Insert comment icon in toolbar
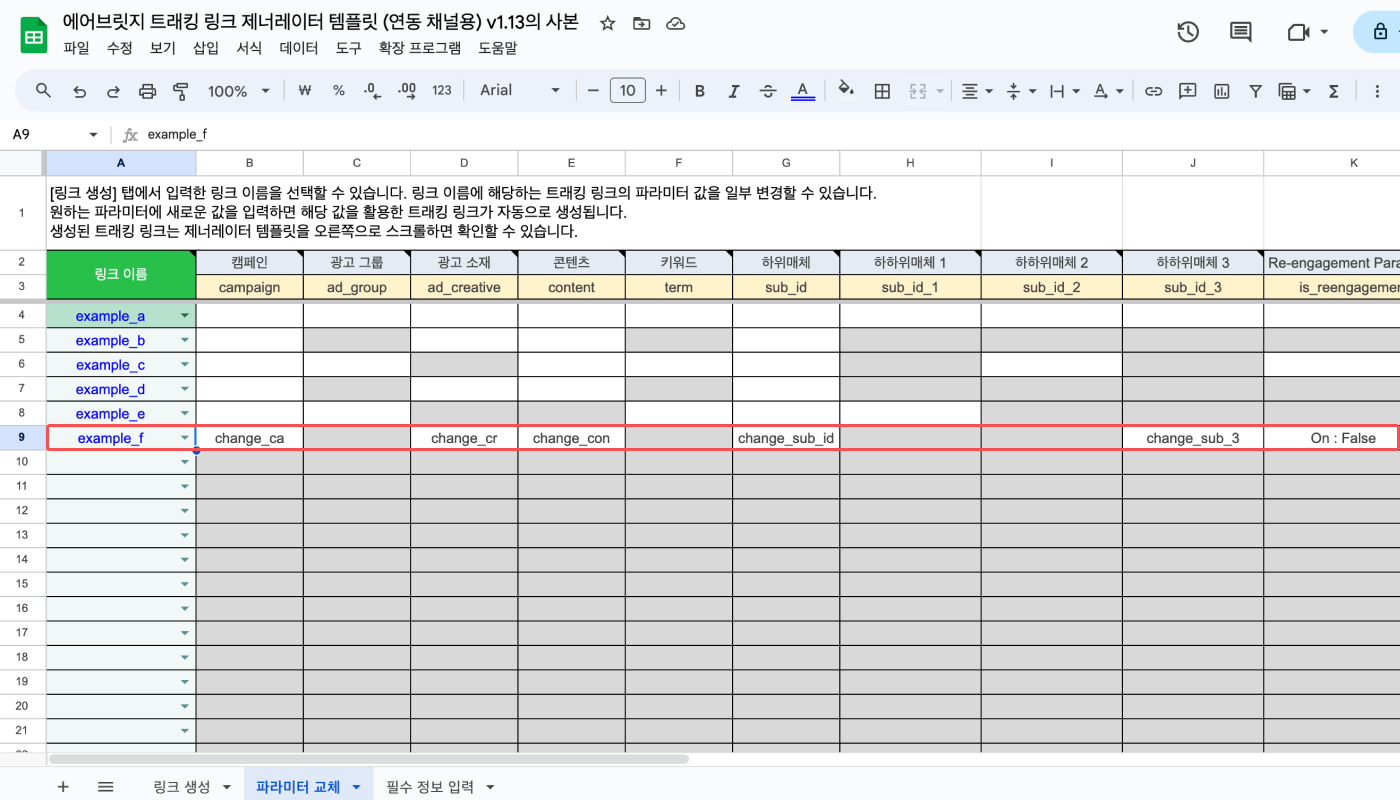 [1187, 91]
